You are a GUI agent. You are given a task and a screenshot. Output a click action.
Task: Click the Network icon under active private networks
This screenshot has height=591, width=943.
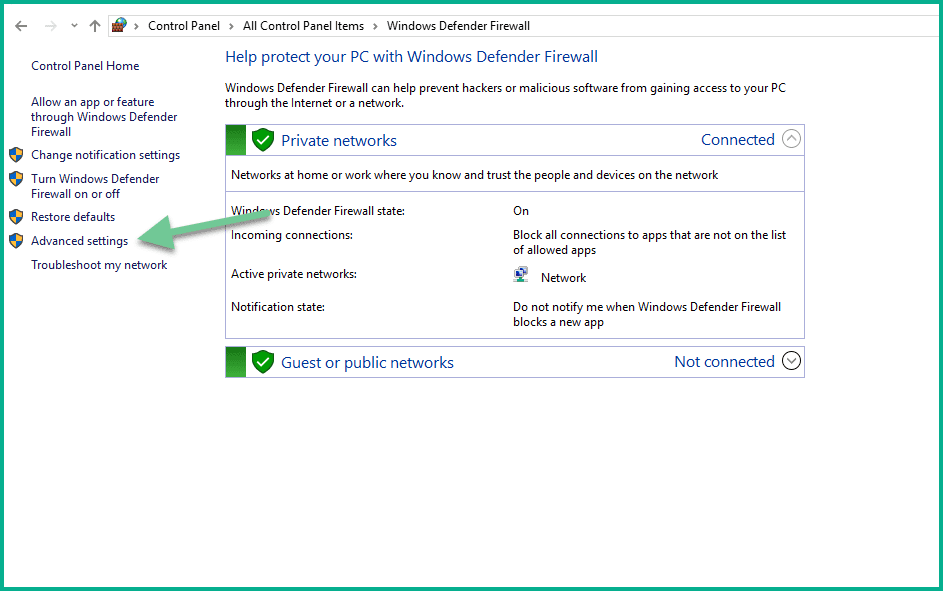tap(521, 277)
